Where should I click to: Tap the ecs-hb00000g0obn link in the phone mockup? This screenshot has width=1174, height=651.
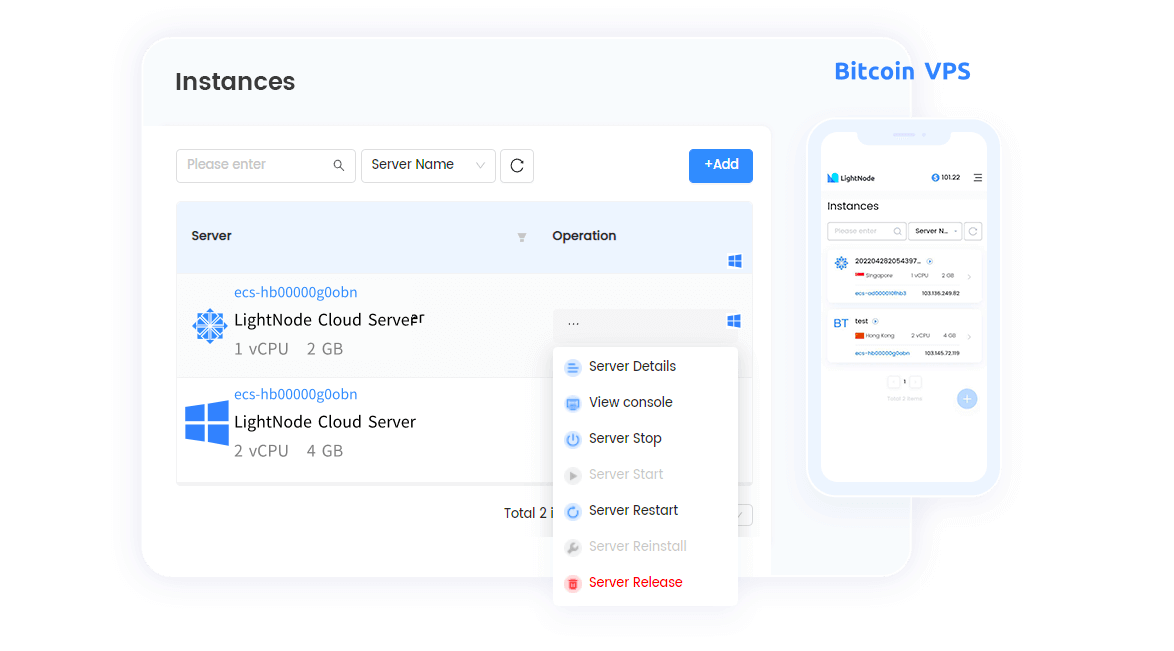tap(883, 353)
